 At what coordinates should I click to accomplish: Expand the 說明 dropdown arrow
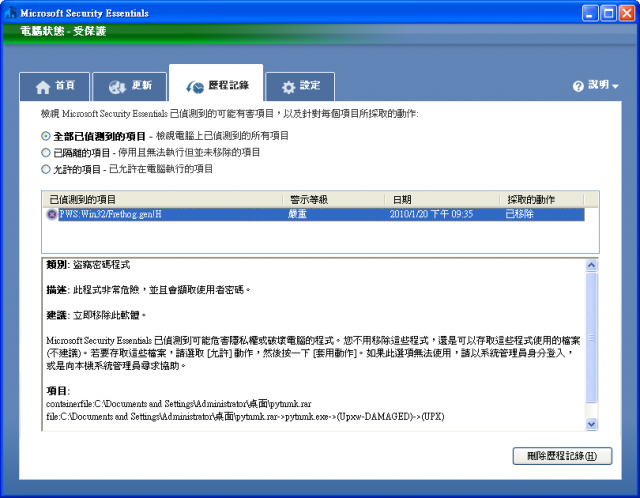coord(616,86)
